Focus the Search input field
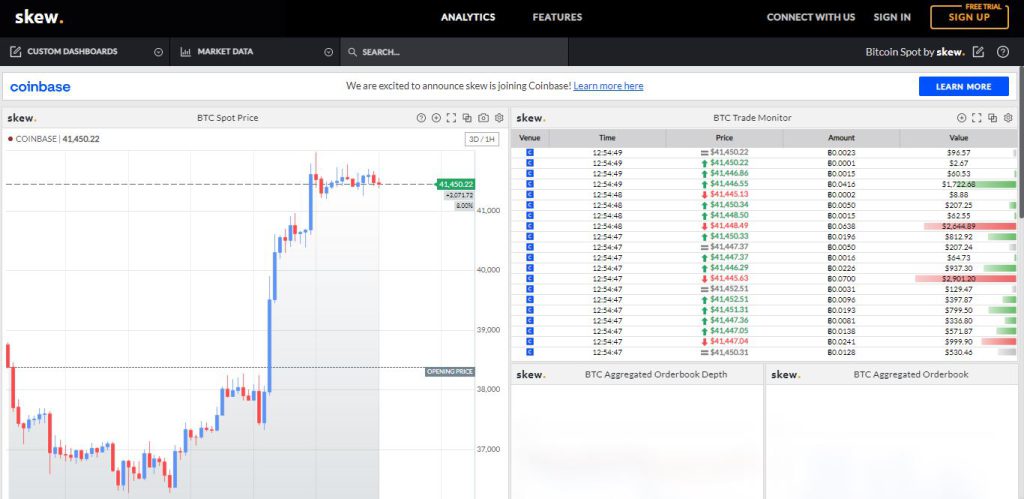This screenshot has width=1024, height=499. [x=454, y=52]
